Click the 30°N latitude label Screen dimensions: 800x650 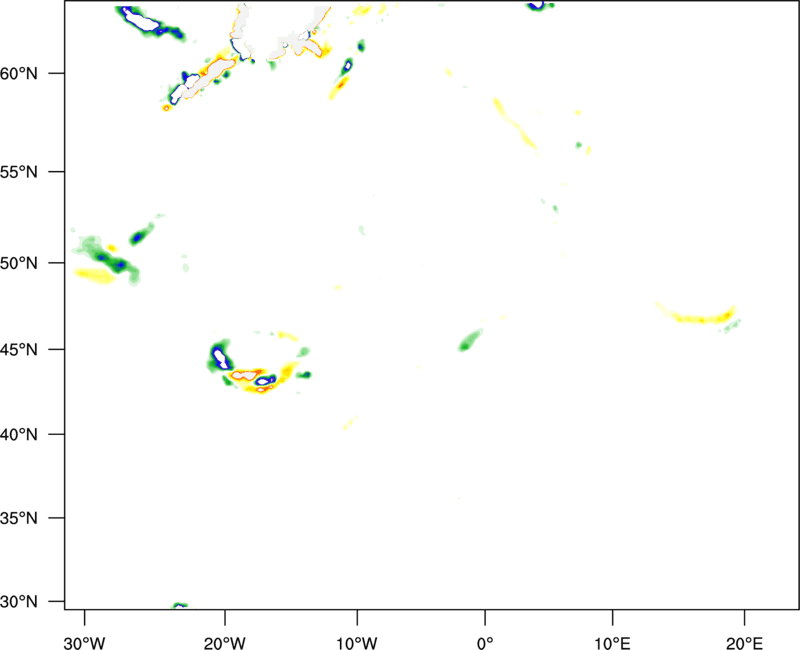(19, 602)
